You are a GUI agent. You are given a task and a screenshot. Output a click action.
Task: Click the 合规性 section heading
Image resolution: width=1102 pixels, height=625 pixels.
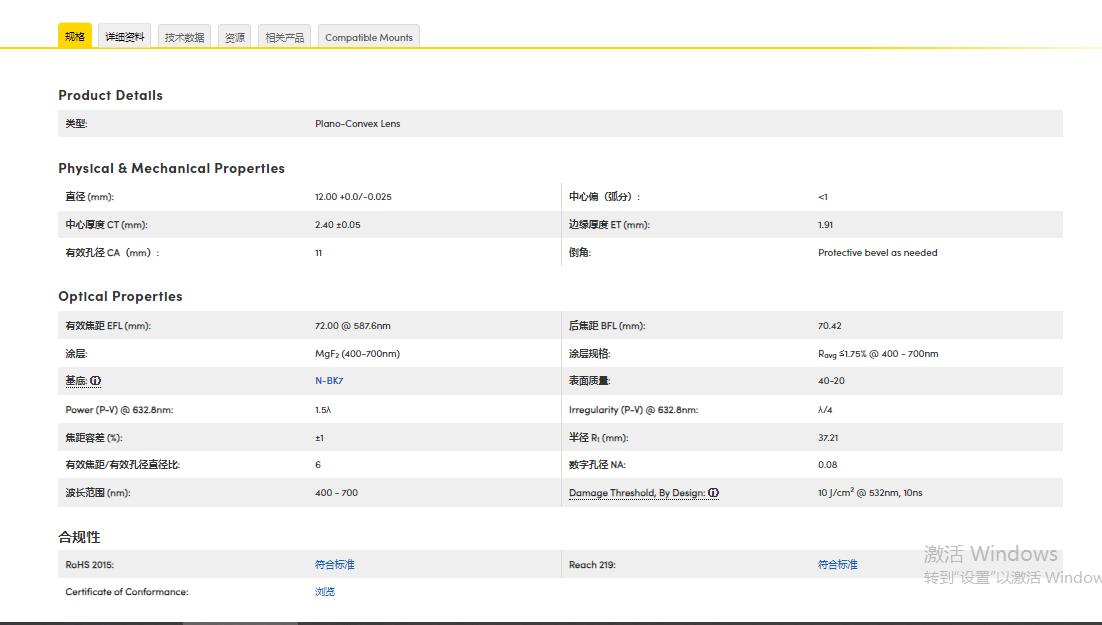(79, 537)
